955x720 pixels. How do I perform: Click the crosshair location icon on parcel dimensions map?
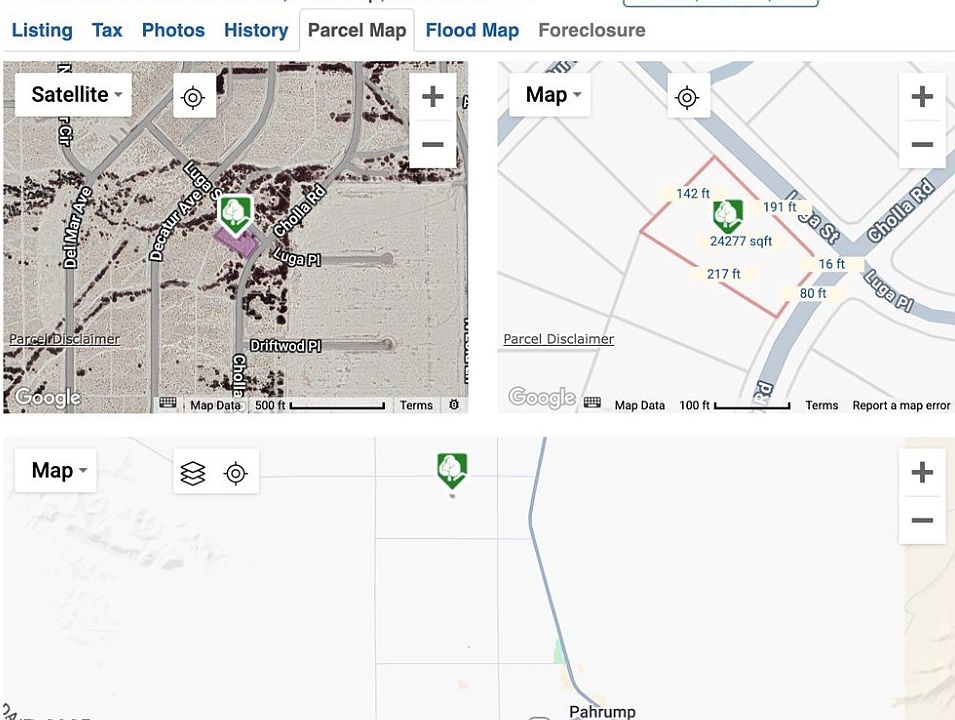(x=688, y=97)
